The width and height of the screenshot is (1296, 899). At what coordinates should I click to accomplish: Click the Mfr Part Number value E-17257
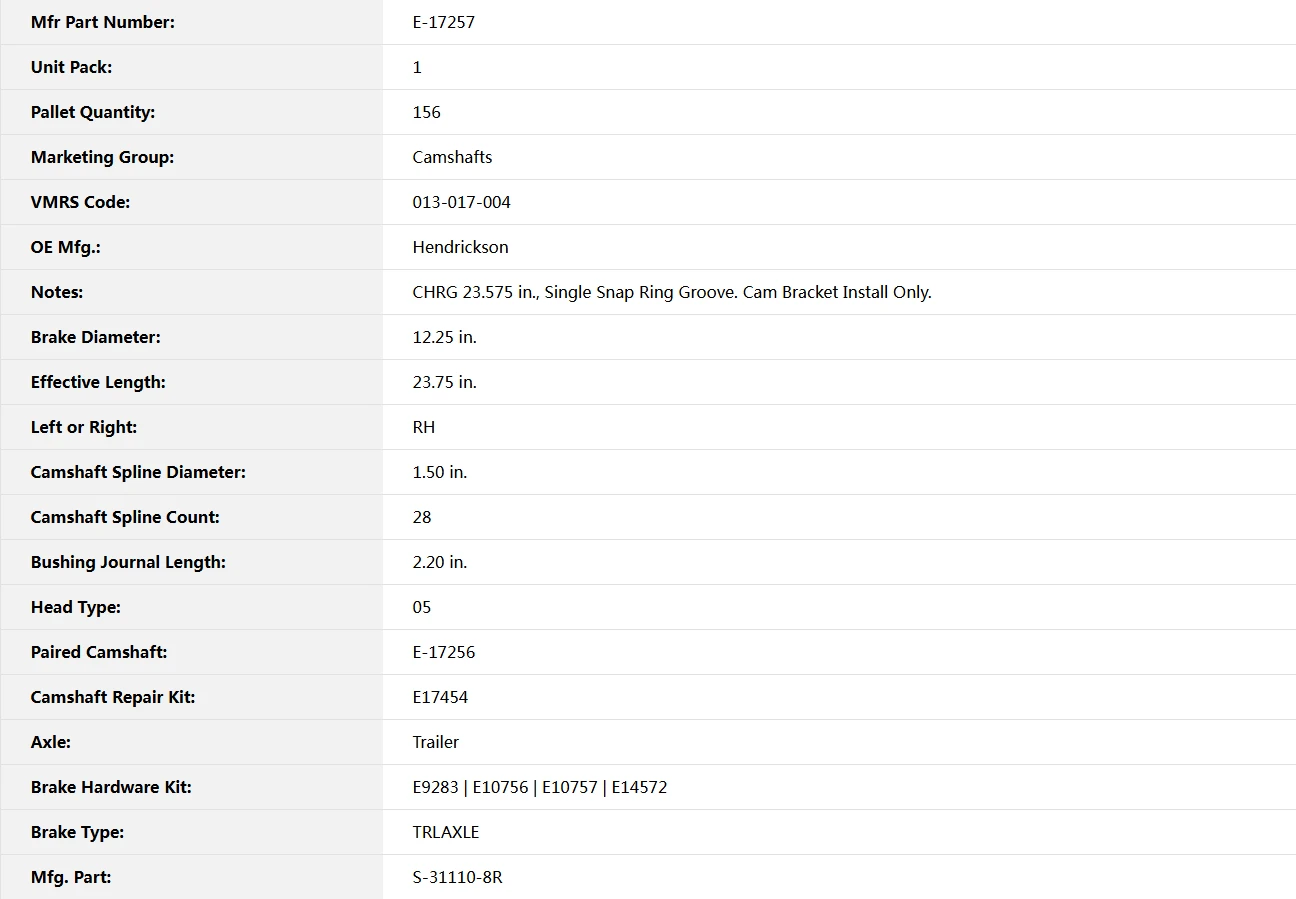tap(444, 22)
